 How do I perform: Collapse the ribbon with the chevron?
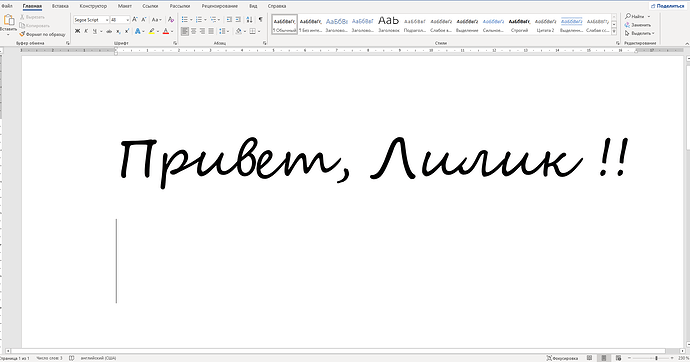point(687,43)
